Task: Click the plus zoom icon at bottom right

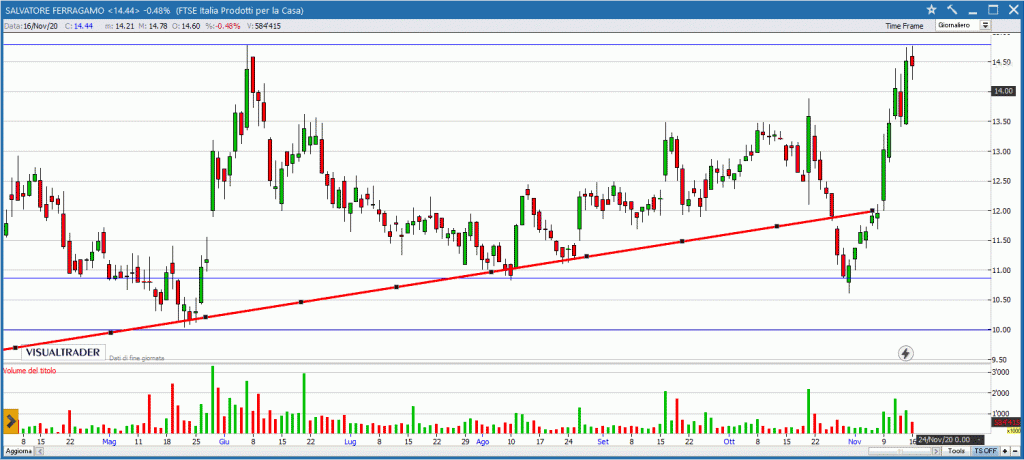Action: 1004,451
